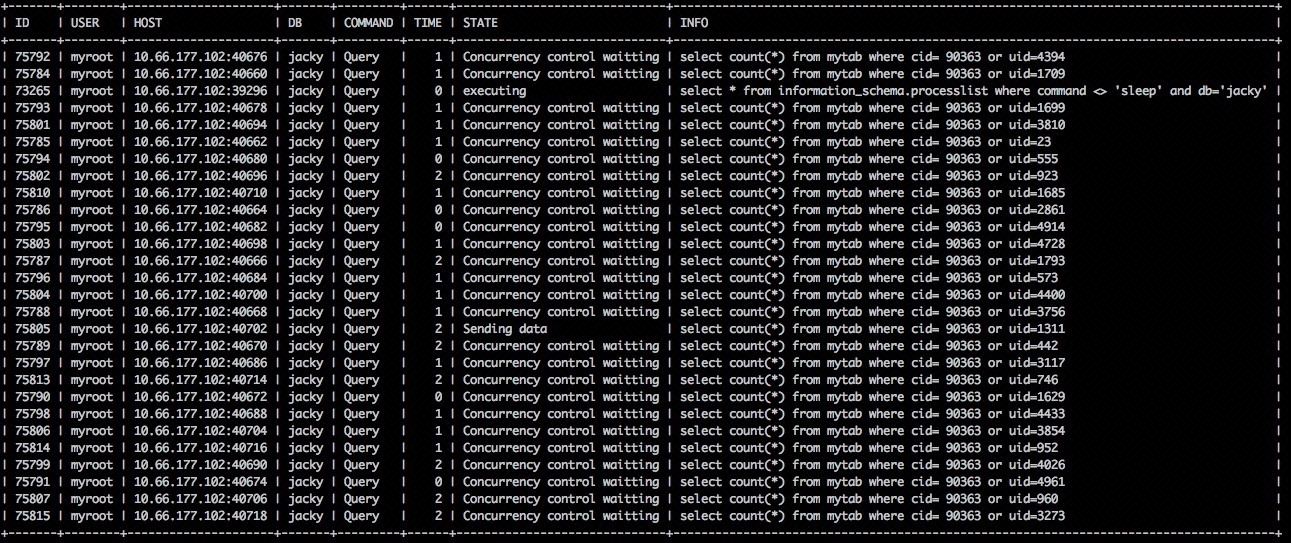Select process ID 75786

pyautogui.click(x=33, y=210)
